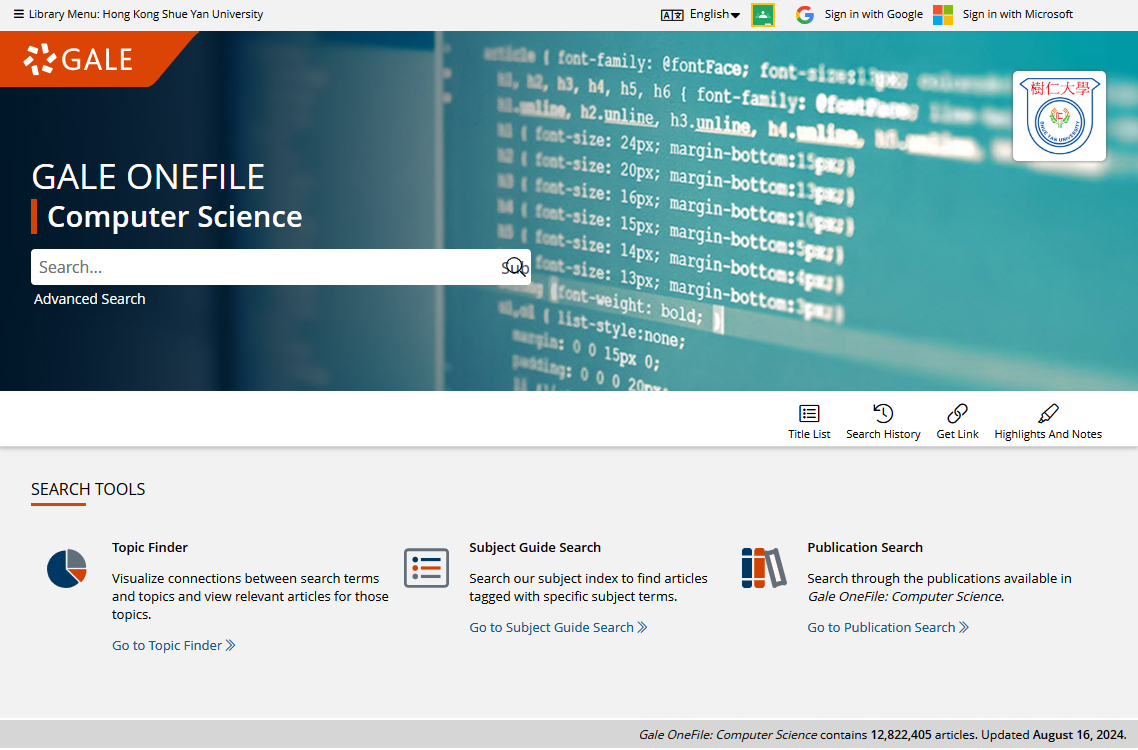Follow Go to Publication Search link

point(888,628)
